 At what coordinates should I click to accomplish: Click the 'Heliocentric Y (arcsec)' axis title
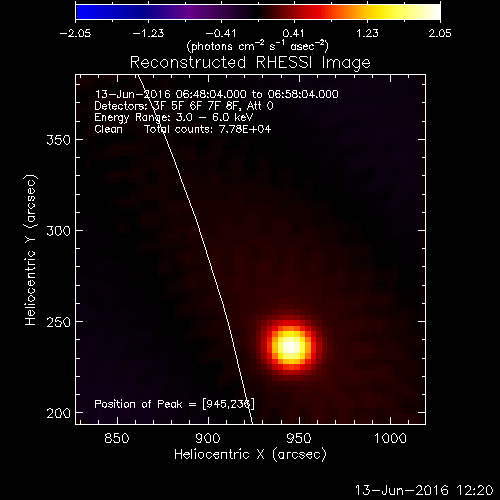pos(30,250)
